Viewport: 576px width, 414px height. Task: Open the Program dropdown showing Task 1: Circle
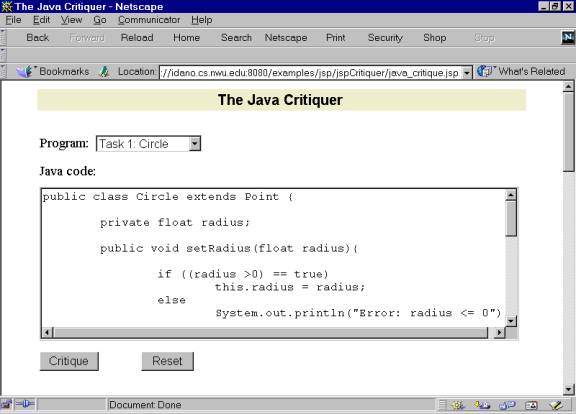[x=148, y=144]
